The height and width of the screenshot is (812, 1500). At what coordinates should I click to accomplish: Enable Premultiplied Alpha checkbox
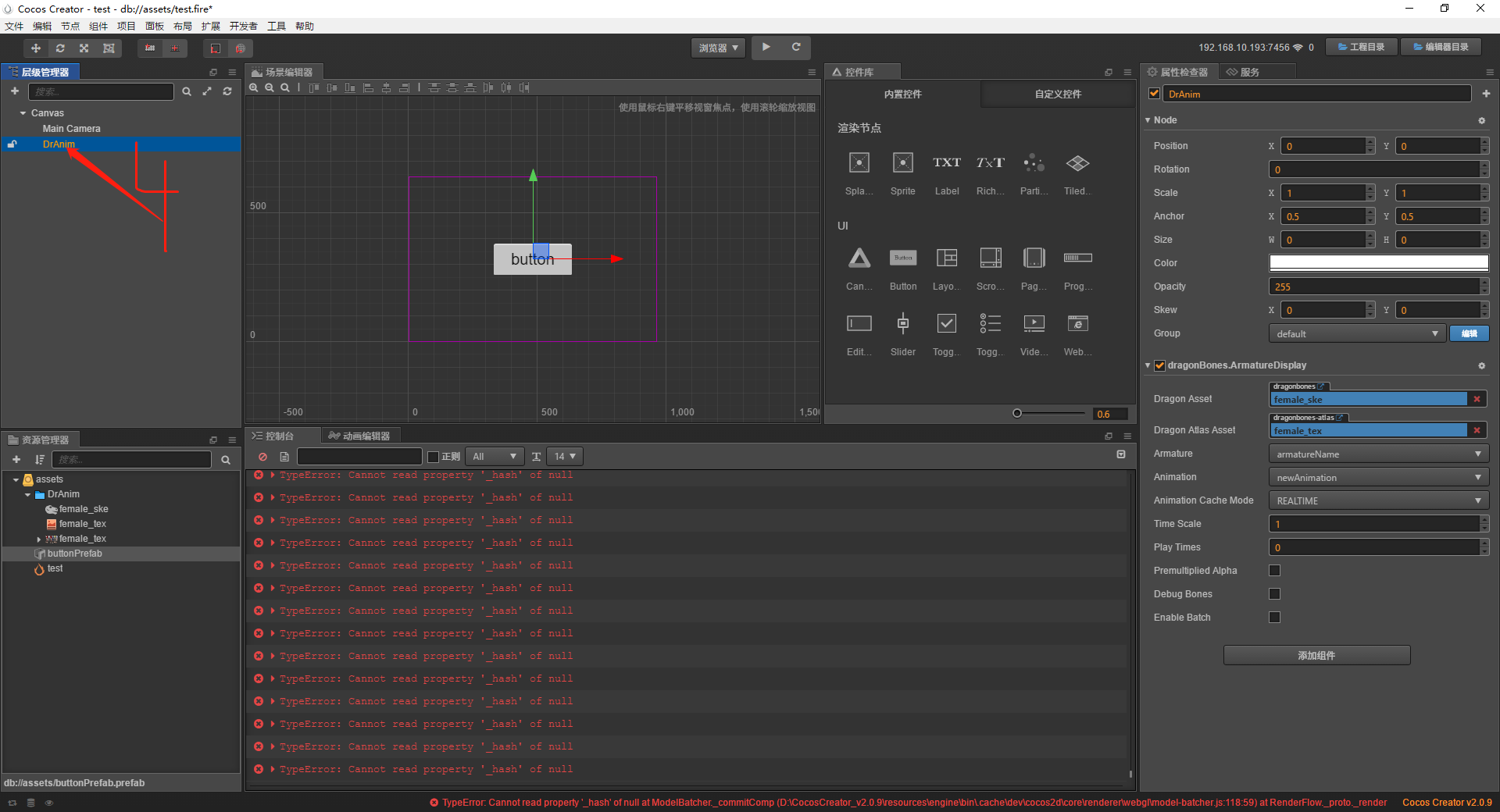(x=1275, y=571)
